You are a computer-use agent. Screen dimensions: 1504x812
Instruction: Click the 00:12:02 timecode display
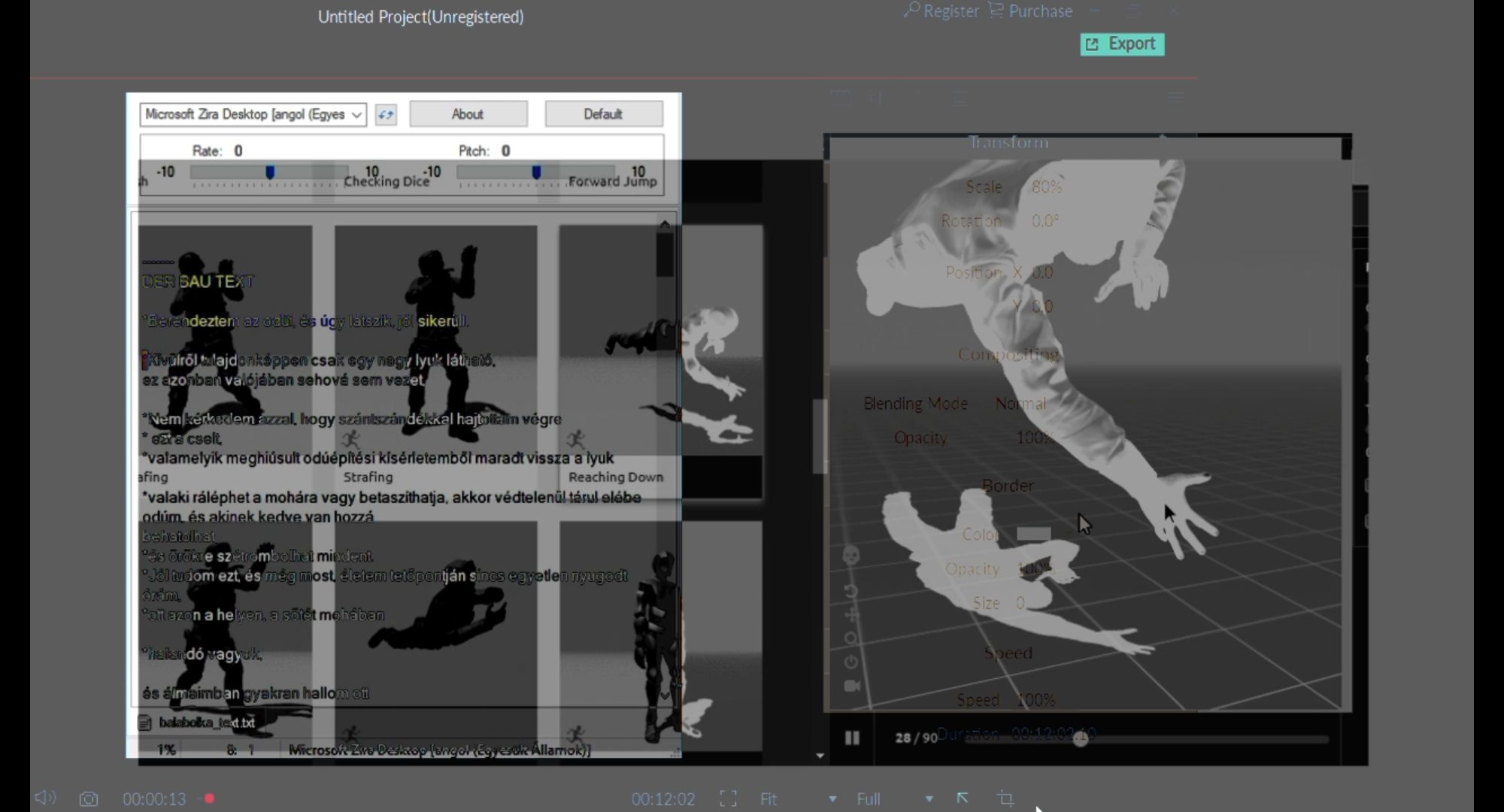pos(663,798)
